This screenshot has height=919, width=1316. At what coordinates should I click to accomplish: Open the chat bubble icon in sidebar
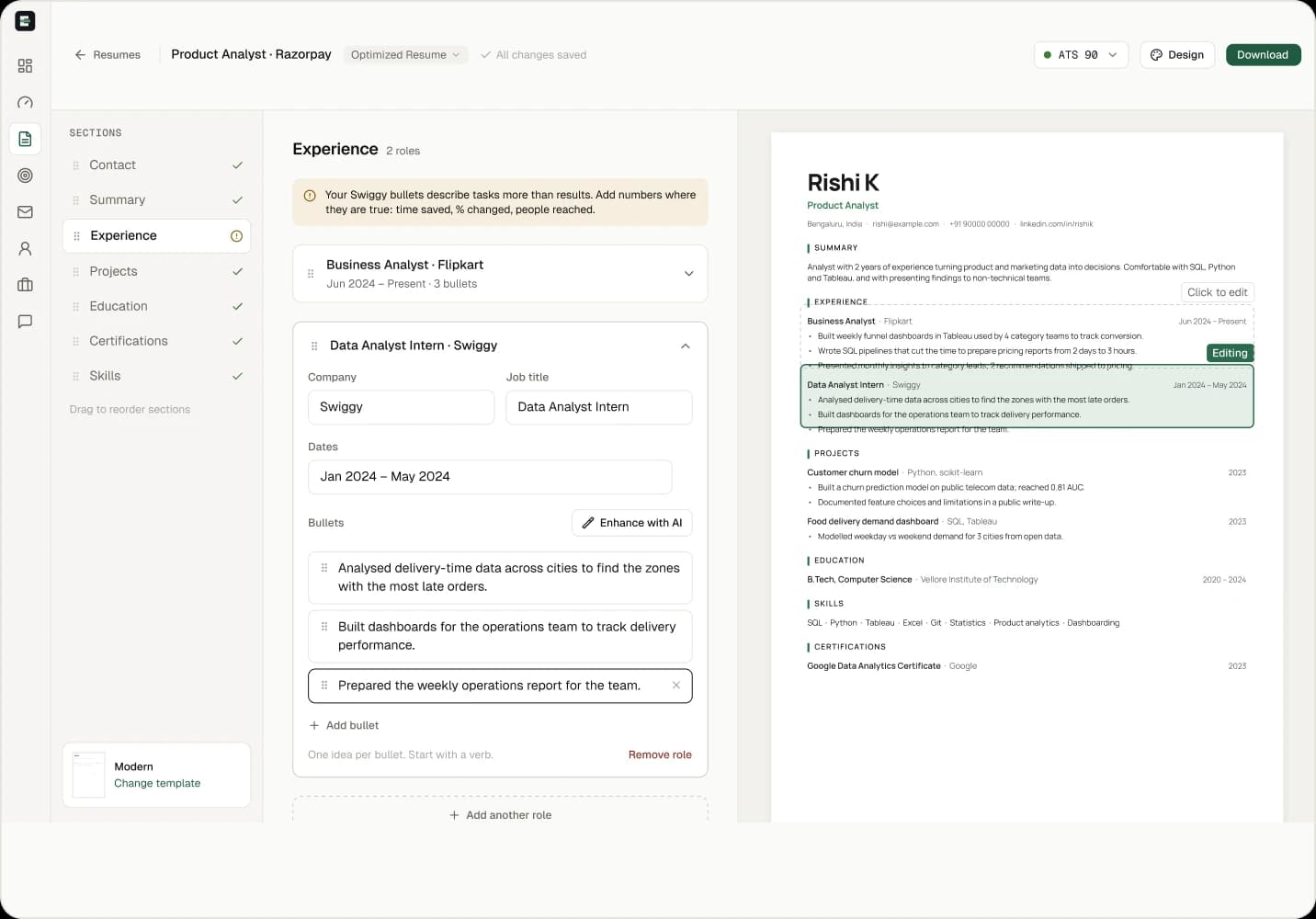[25, 322]
